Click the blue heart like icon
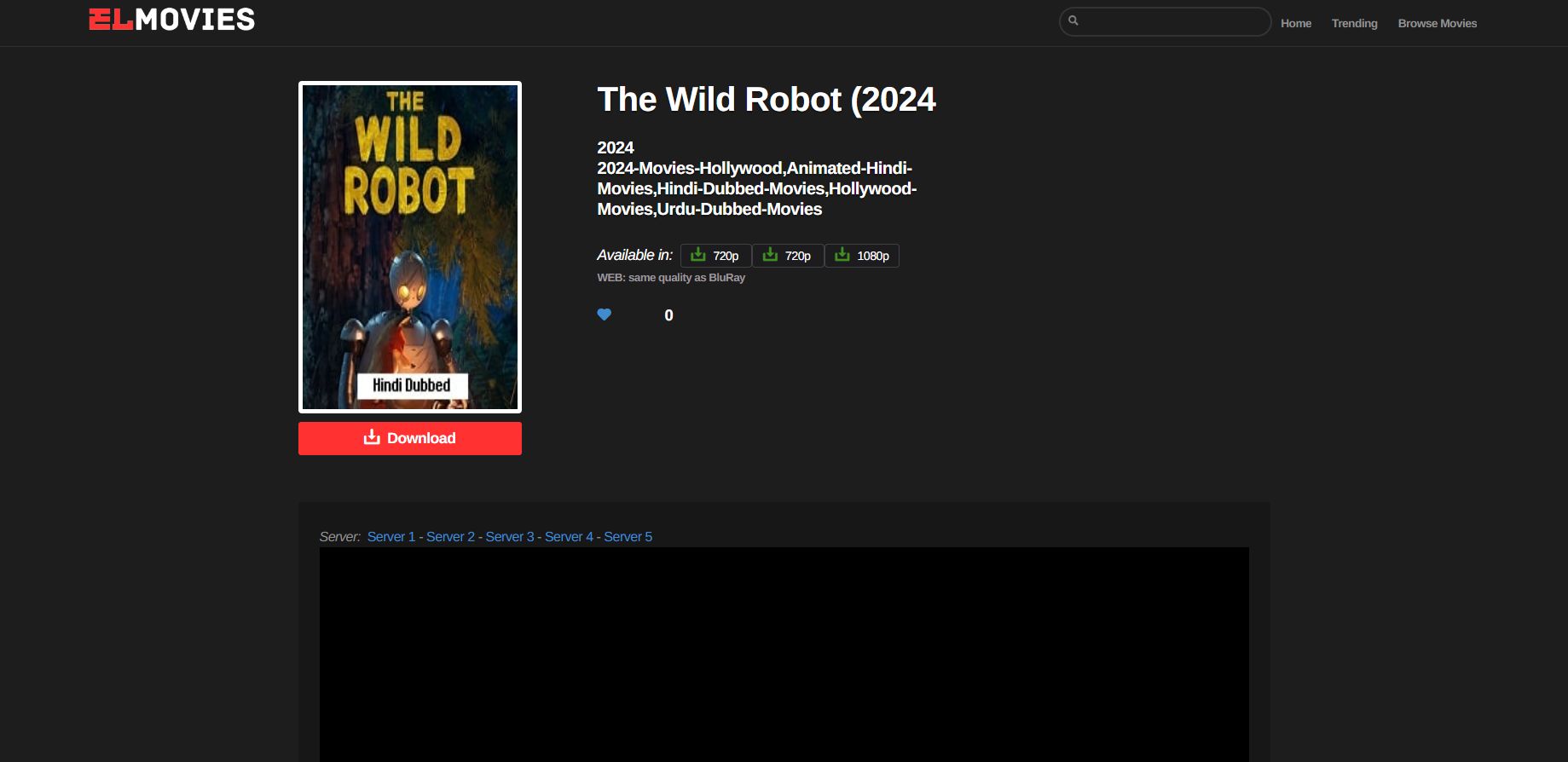 605,315
